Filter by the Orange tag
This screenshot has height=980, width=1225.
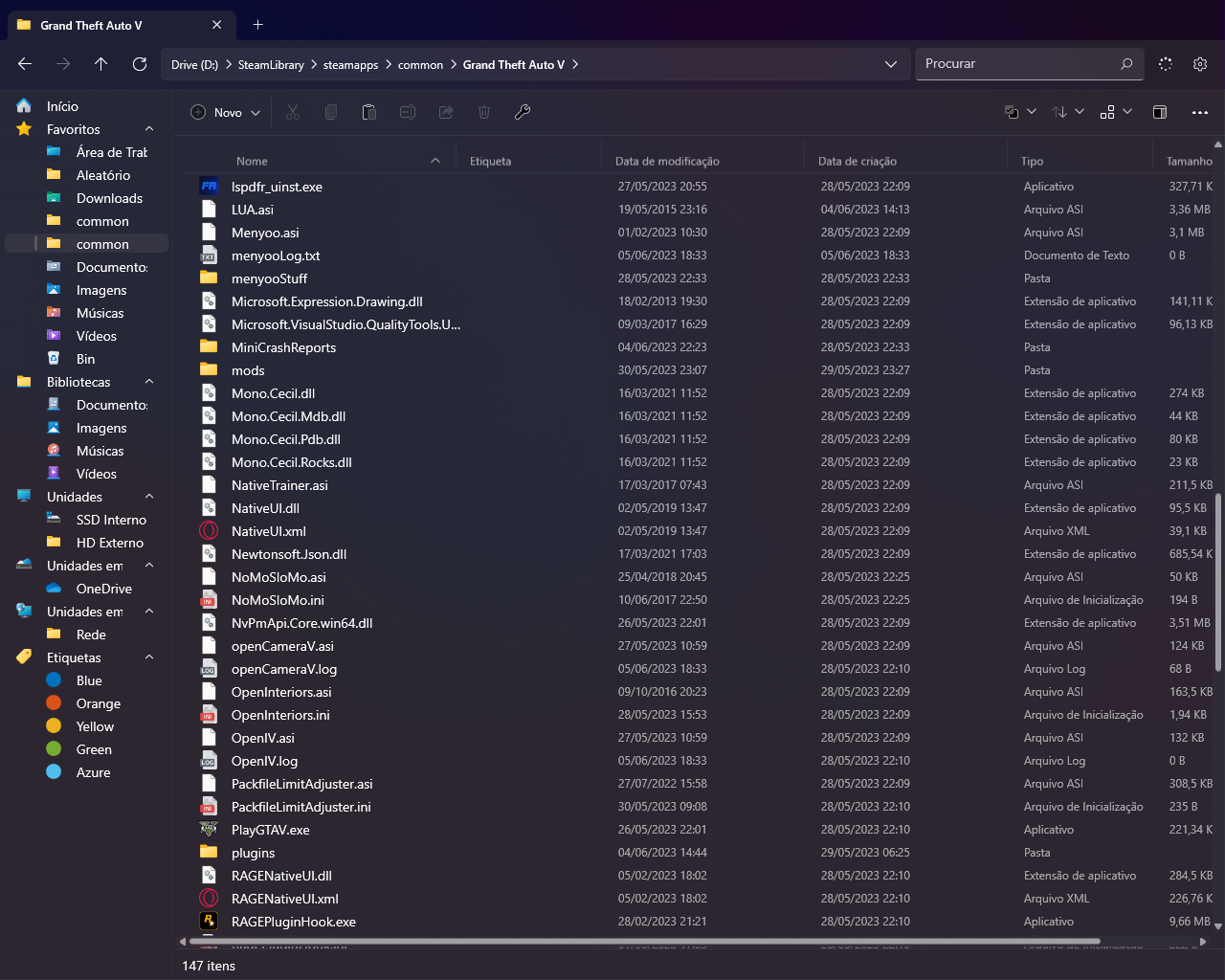pos(99,703)
